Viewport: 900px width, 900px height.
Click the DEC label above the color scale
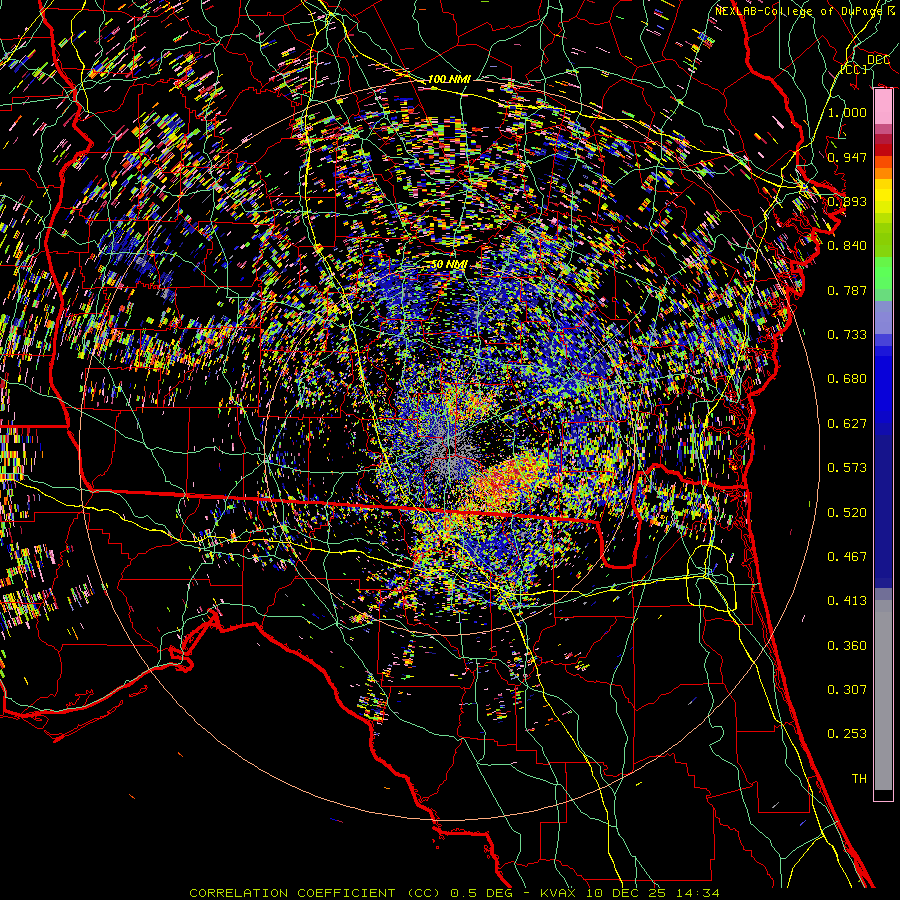click(x=878, y=60)
